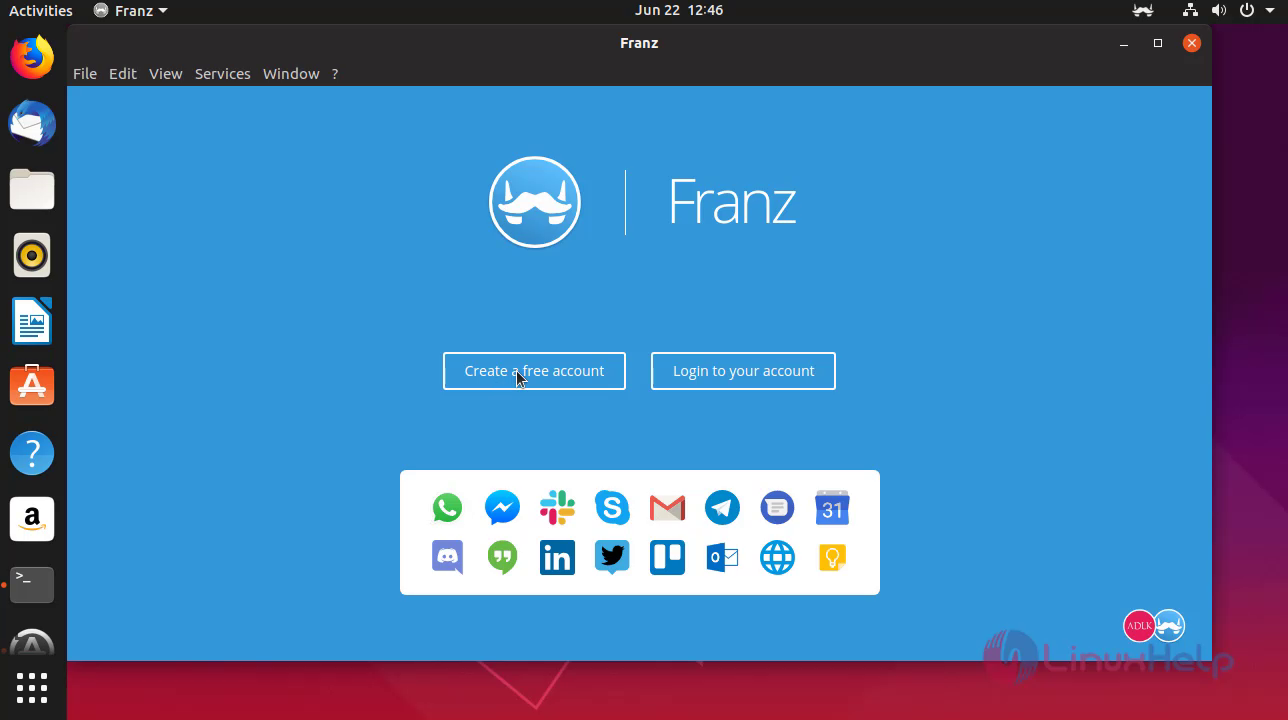
Task: Minimize the Franz window
Action: (1124, 43)
